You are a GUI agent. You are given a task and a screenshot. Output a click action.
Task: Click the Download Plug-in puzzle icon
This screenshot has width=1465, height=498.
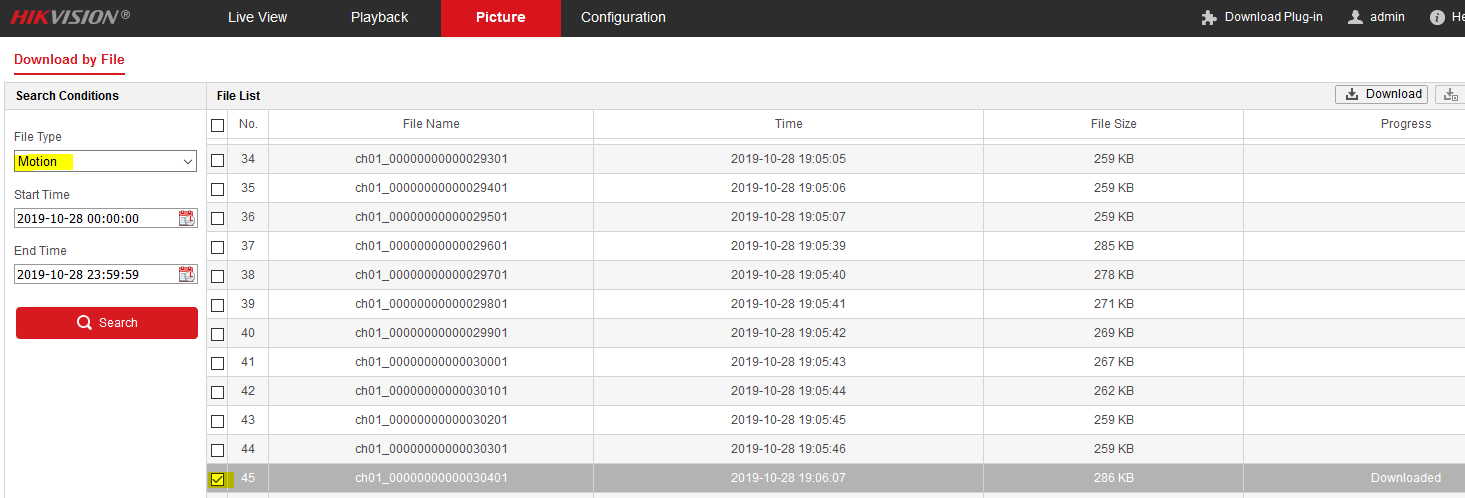coord(1209,17)
